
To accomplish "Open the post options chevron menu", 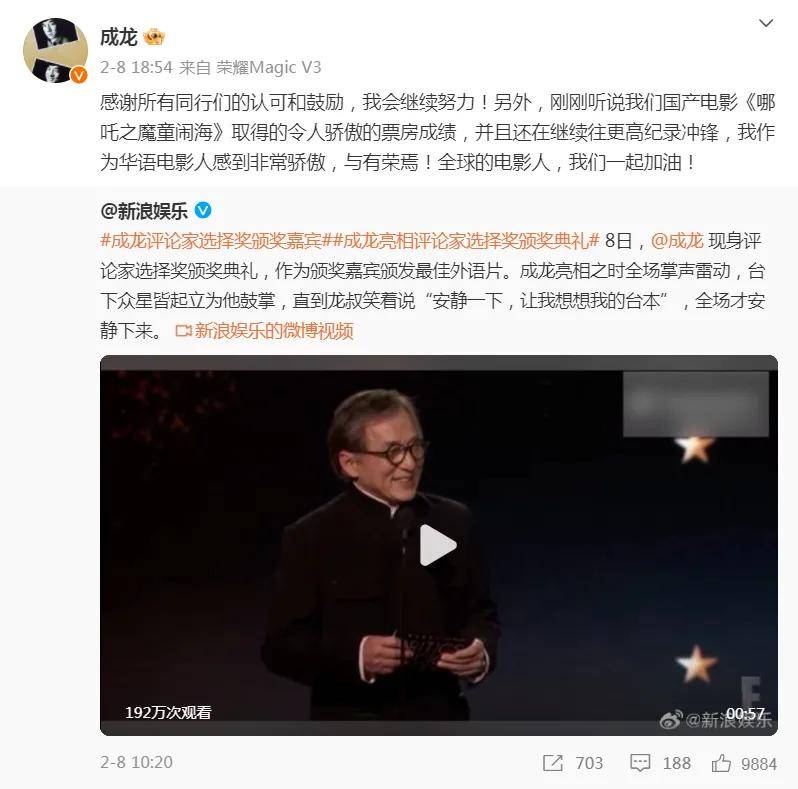I will point(766,23).
